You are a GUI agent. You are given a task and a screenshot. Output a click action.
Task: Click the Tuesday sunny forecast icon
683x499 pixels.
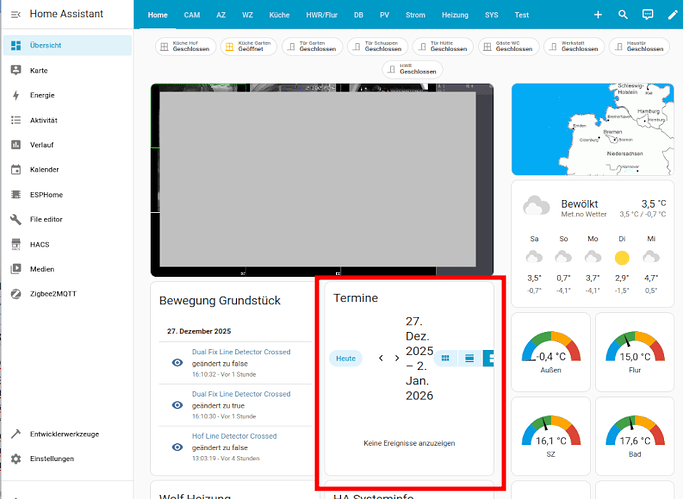[x=622, y=258]
